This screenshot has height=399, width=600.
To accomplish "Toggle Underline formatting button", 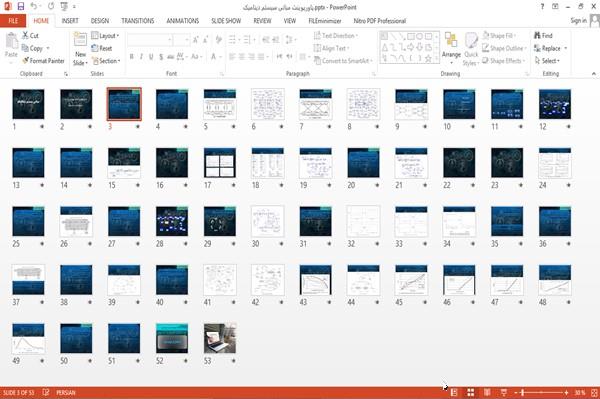I will (x=151, y=57).
